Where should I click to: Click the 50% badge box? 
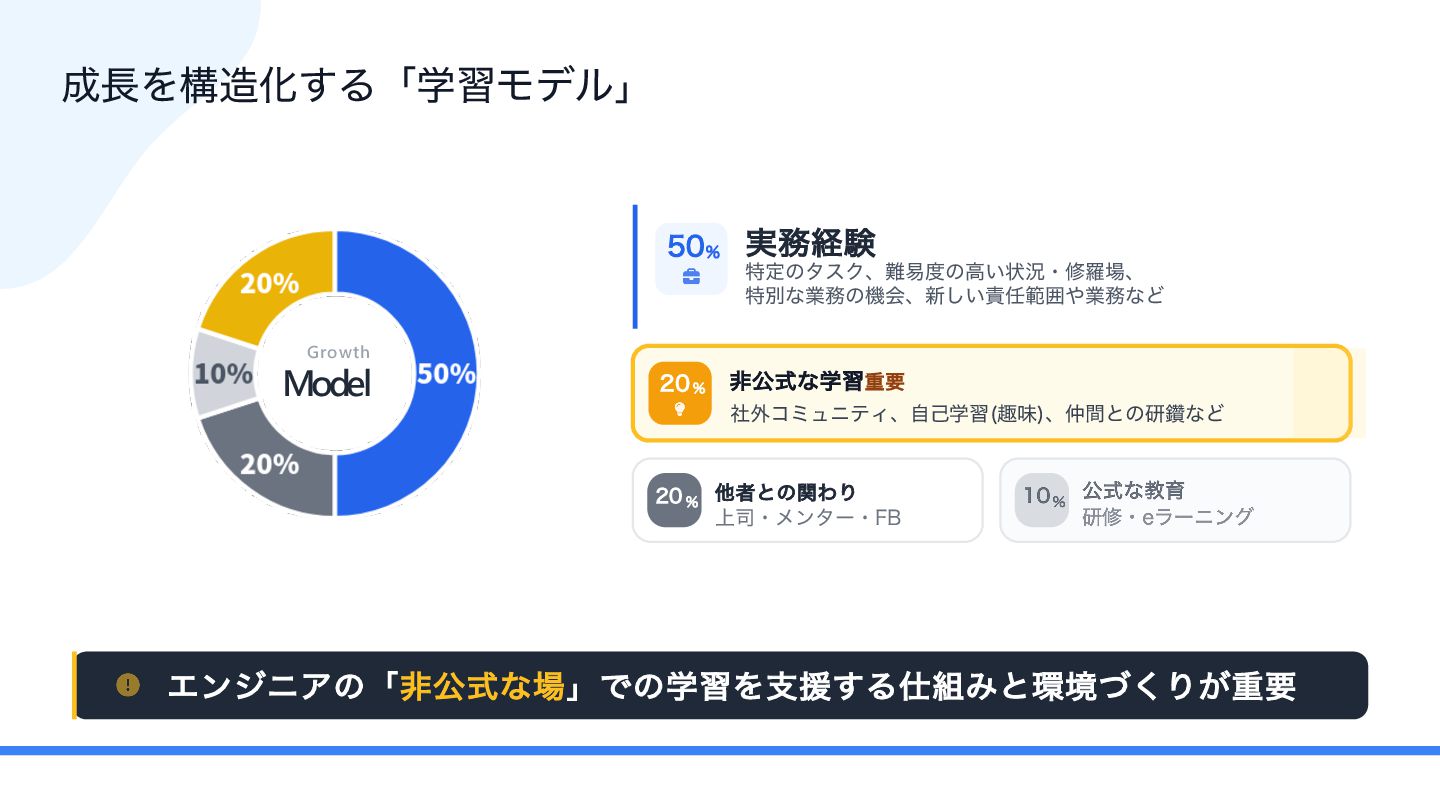691,258
